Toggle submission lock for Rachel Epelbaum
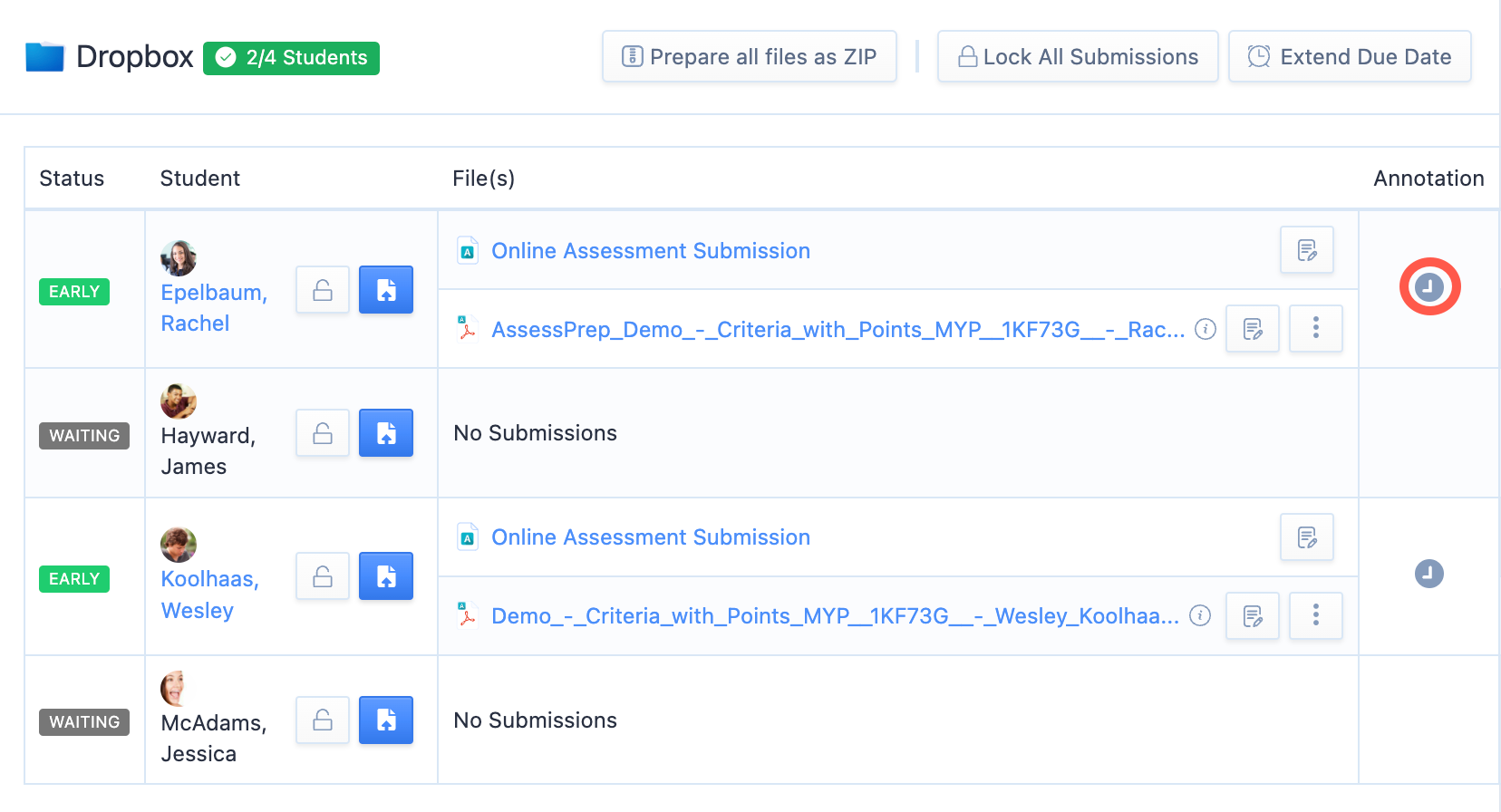The height and width of the screenshot is (812, 1501). point(323,290)
